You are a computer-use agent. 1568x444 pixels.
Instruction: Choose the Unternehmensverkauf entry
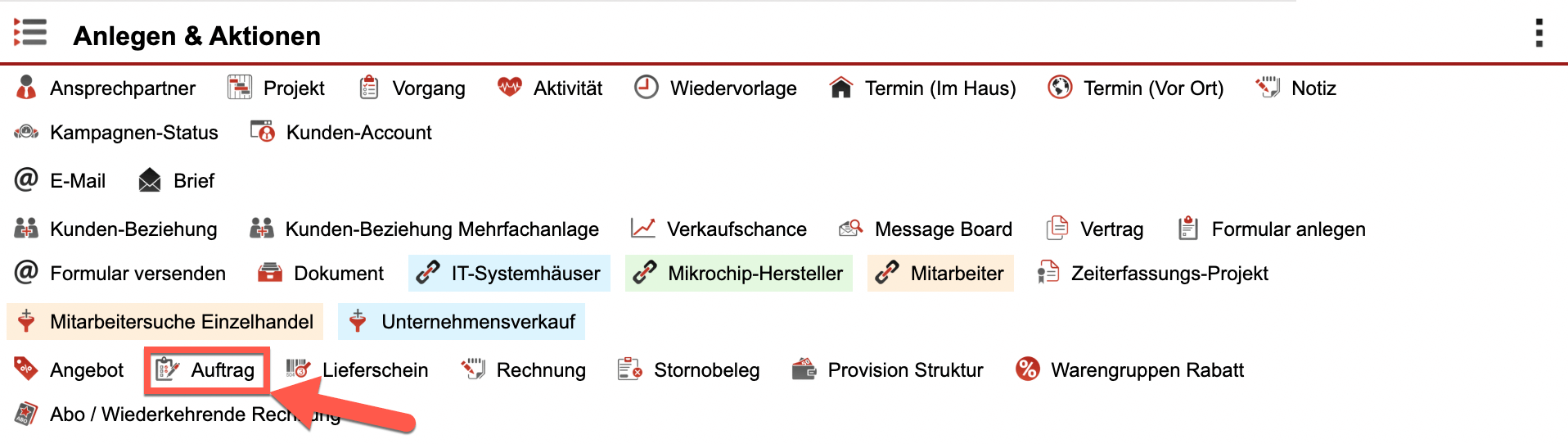[462, 321]
